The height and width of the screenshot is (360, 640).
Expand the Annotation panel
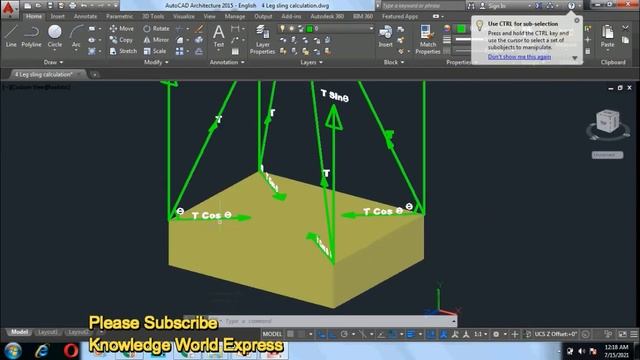227,62
